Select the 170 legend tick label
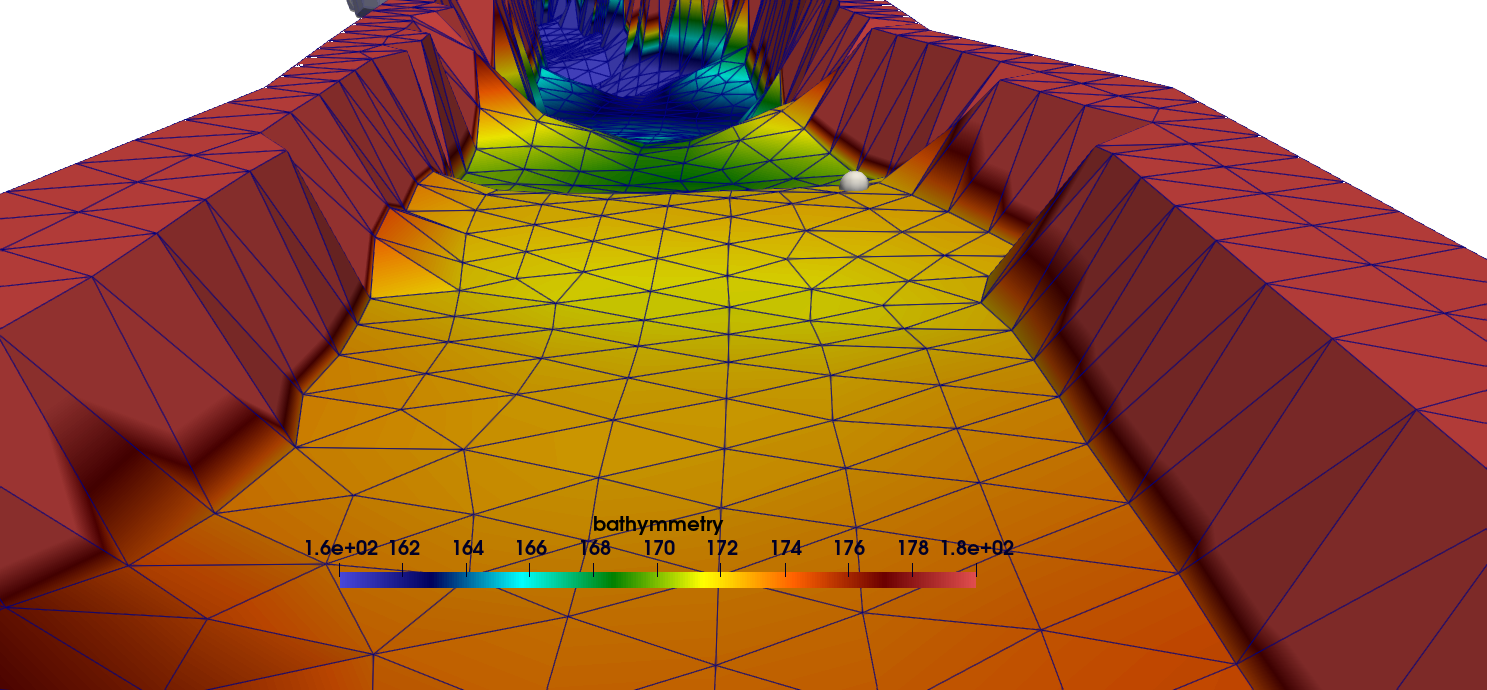 pyautogui.click(x=658, y=548)
